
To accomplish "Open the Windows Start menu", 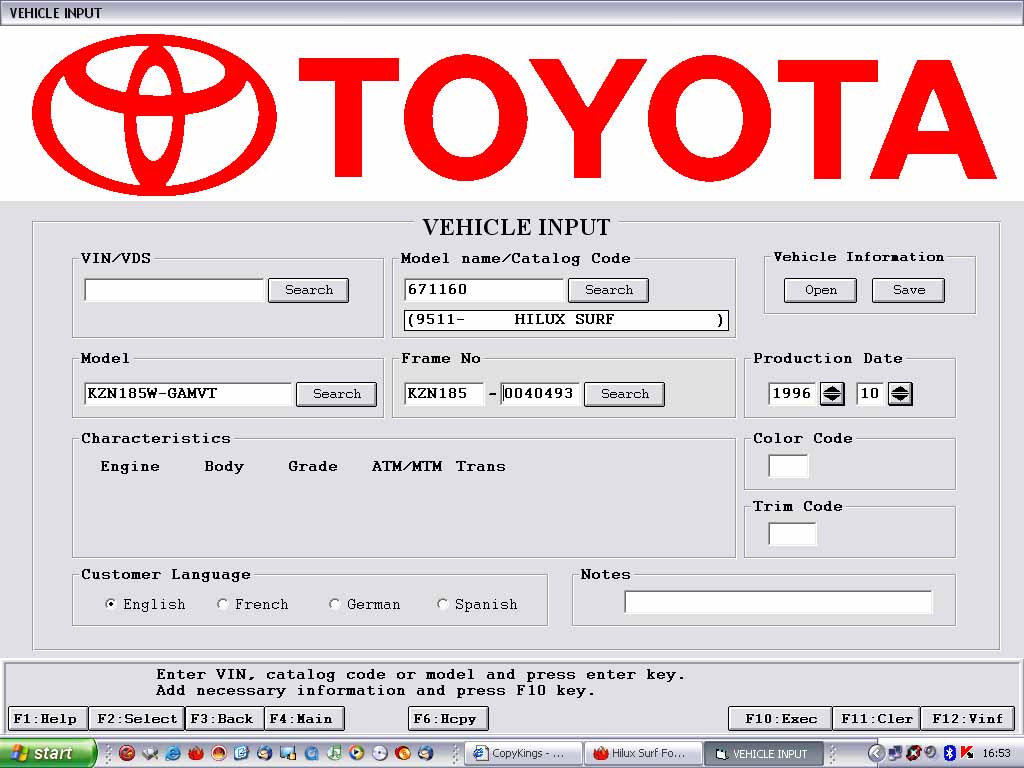I will 48,753.
